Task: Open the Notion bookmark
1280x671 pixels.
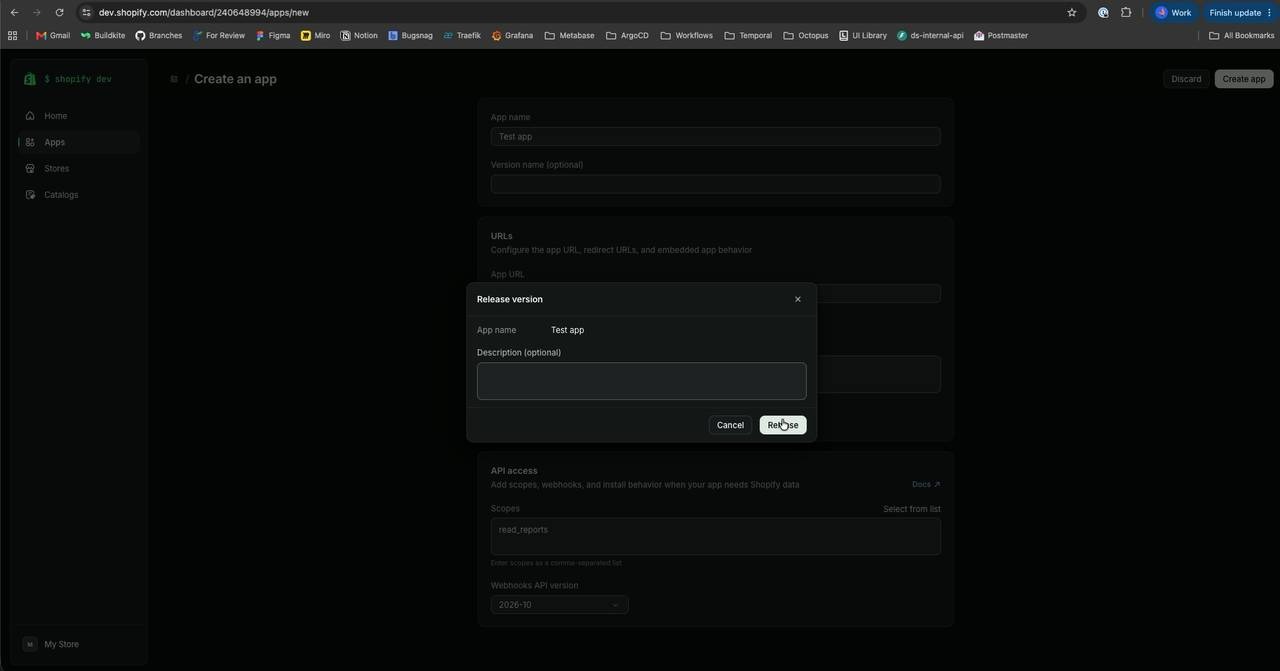Action: point(359,36)
